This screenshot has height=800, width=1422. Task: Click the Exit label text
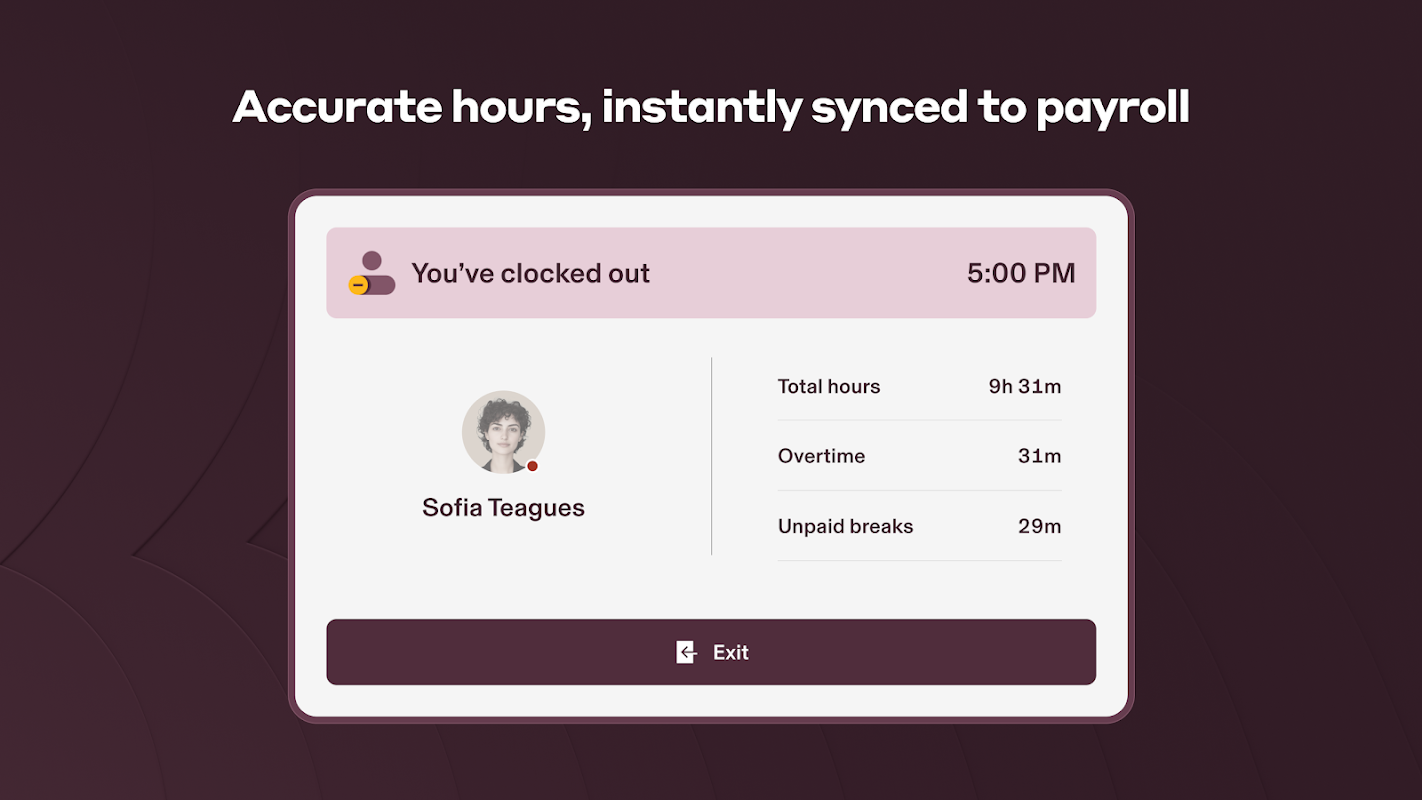tap(731, 652)
